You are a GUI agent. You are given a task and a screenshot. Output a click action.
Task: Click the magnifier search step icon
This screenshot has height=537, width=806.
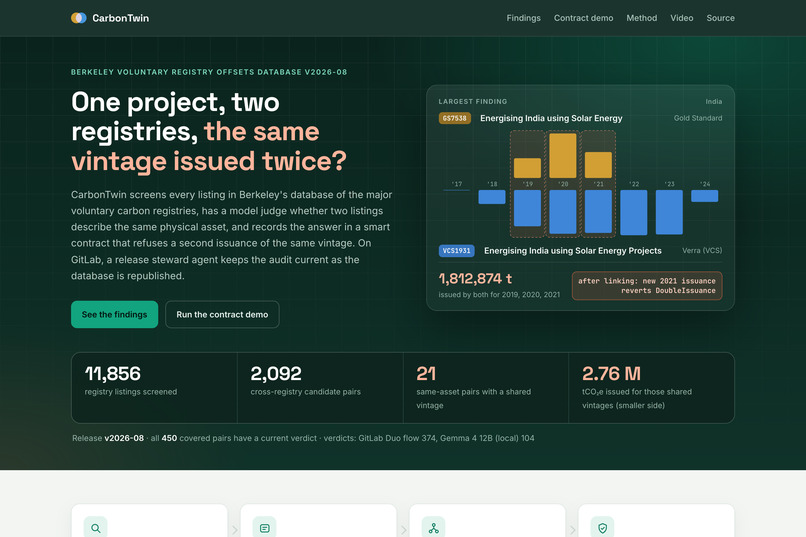96,528
